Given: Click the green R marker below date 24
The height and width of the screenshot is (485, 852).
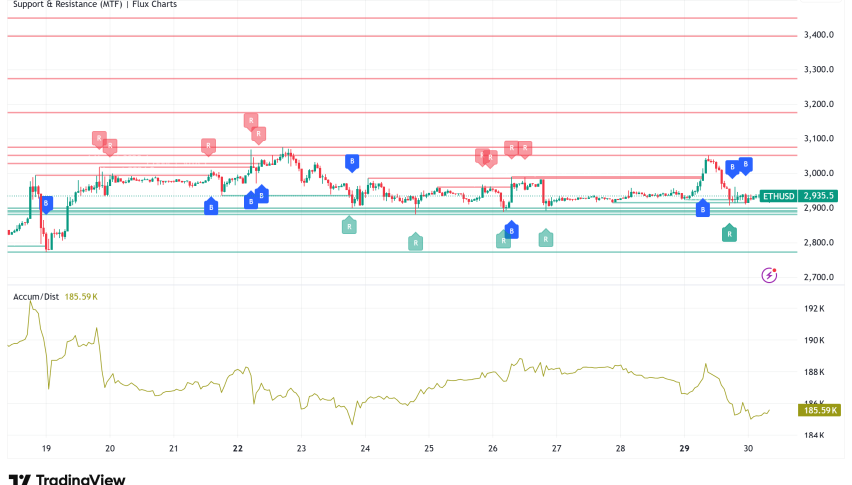Looking at the screenshot, I should (x=349, y=225).
